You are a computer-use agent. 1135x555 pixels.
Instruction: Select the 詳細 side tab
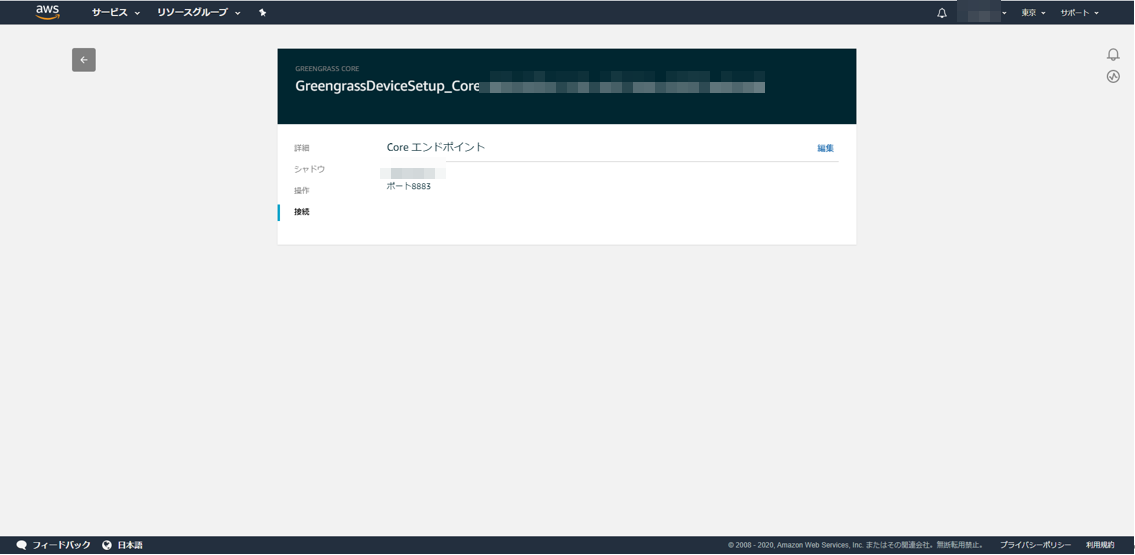tap(302, 148)
